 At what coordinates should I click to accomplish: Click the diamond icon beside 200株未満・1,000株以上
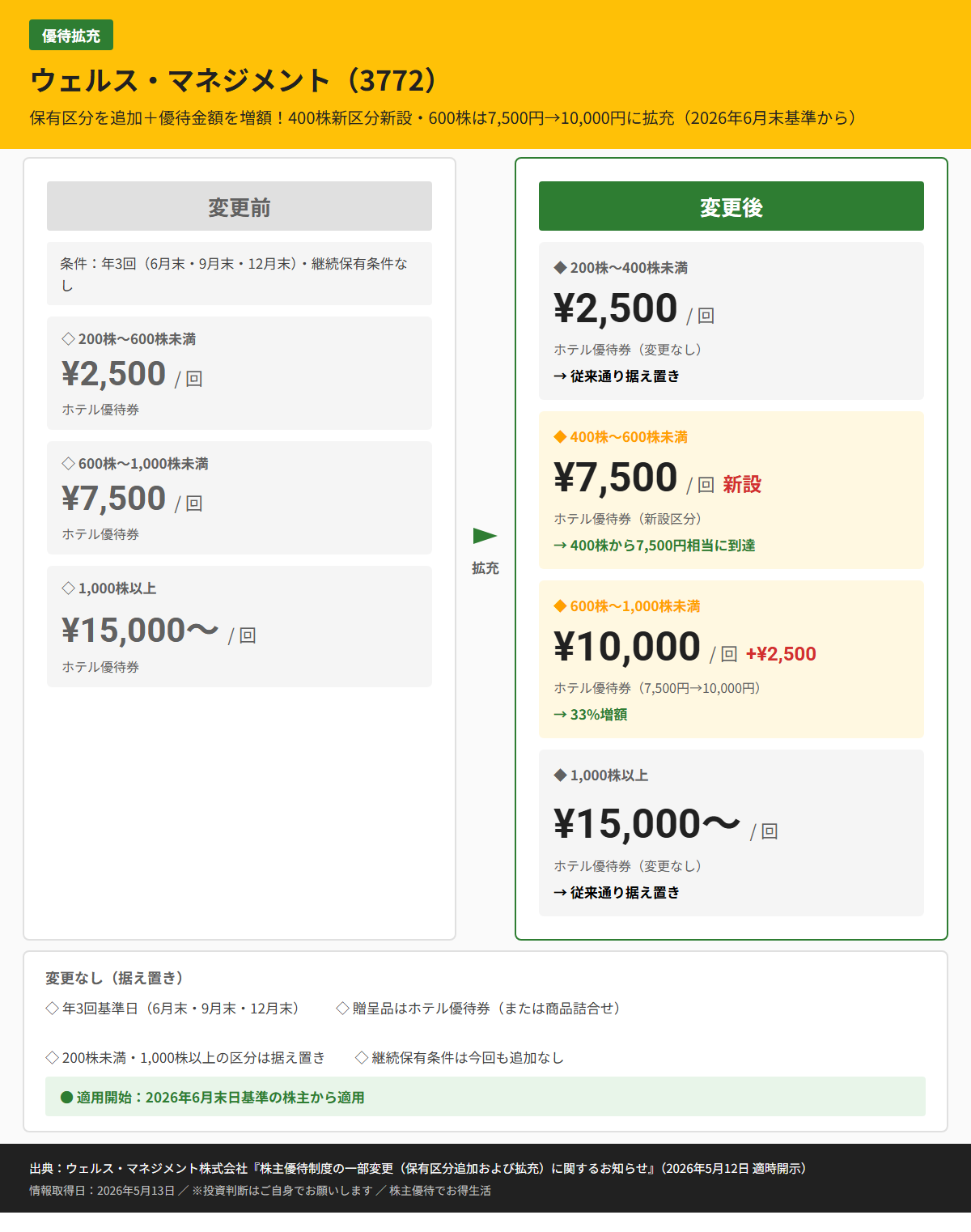tap(52, 1058)
